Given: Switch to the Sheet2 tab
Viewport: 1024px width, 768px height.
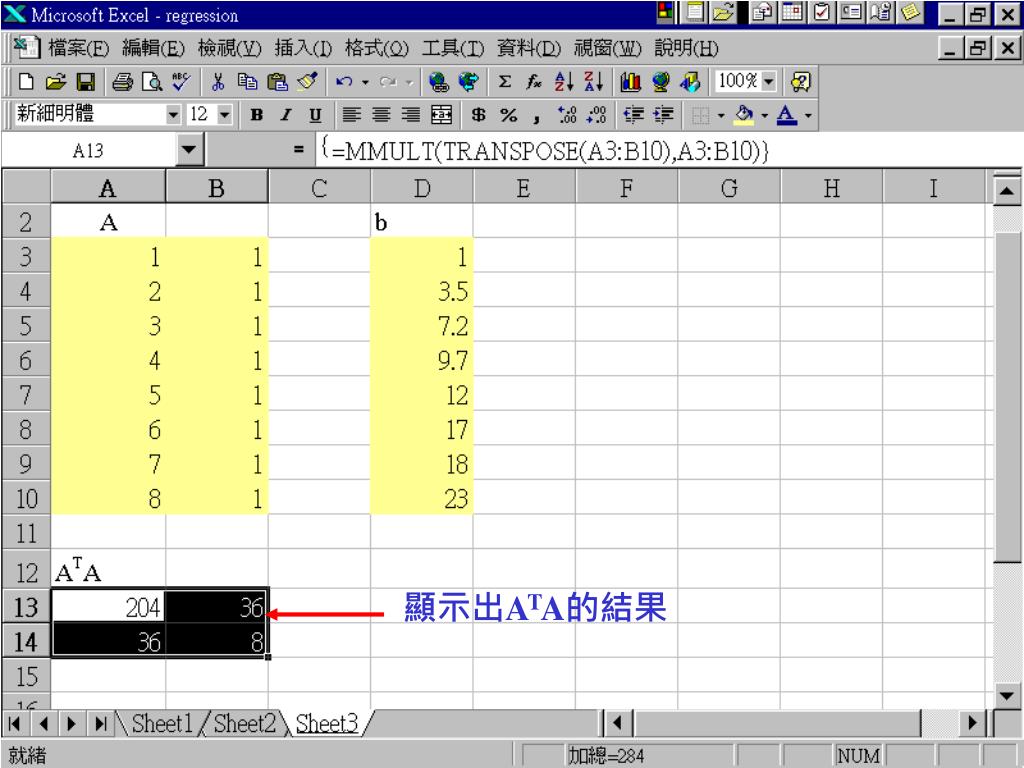Looking at the screenshot, I should point(244,723).
